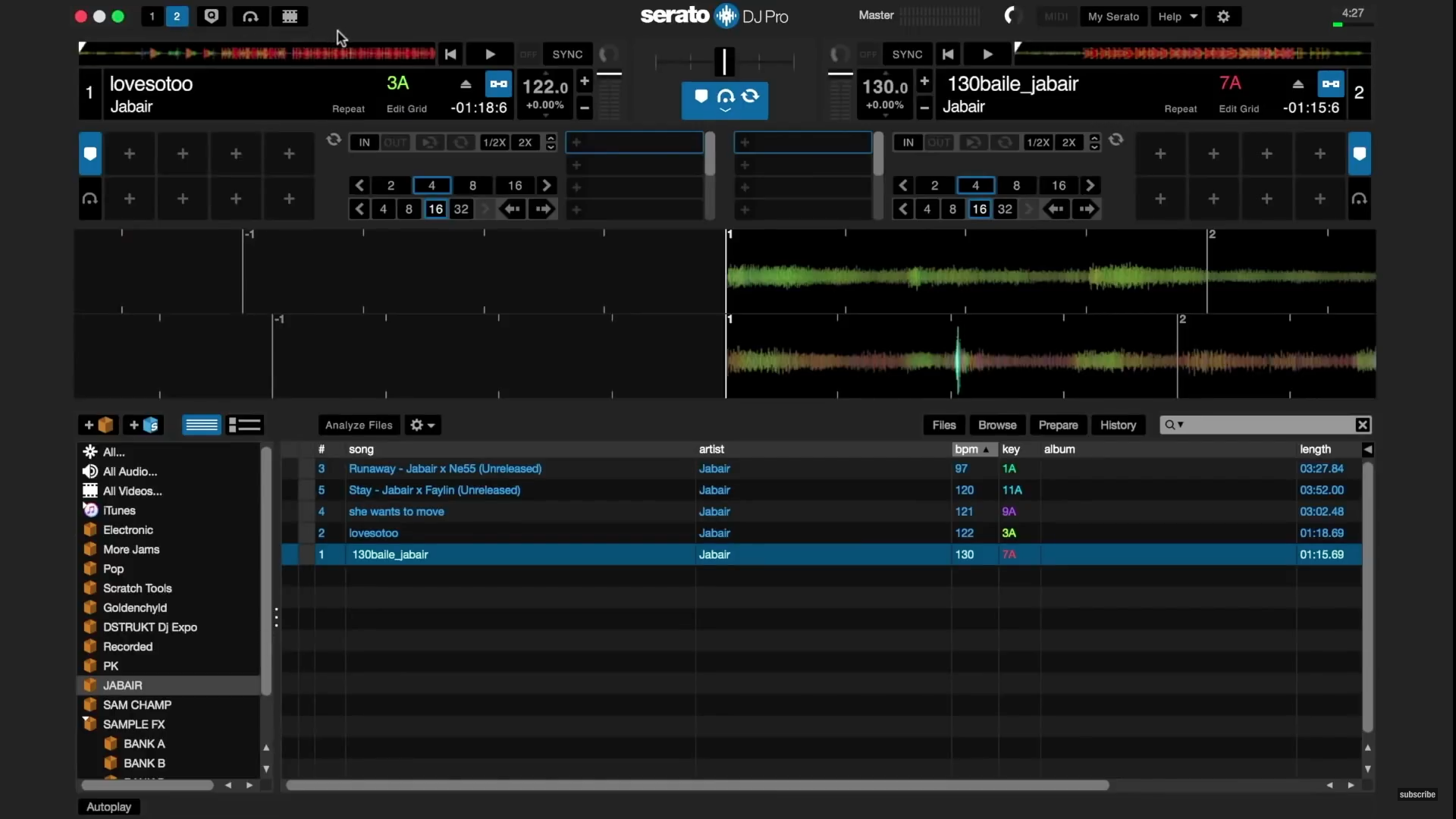Eject the lovesotoo track from deck 1
The height and width of the screenshot is (819, 1456).
coord(465,84)
